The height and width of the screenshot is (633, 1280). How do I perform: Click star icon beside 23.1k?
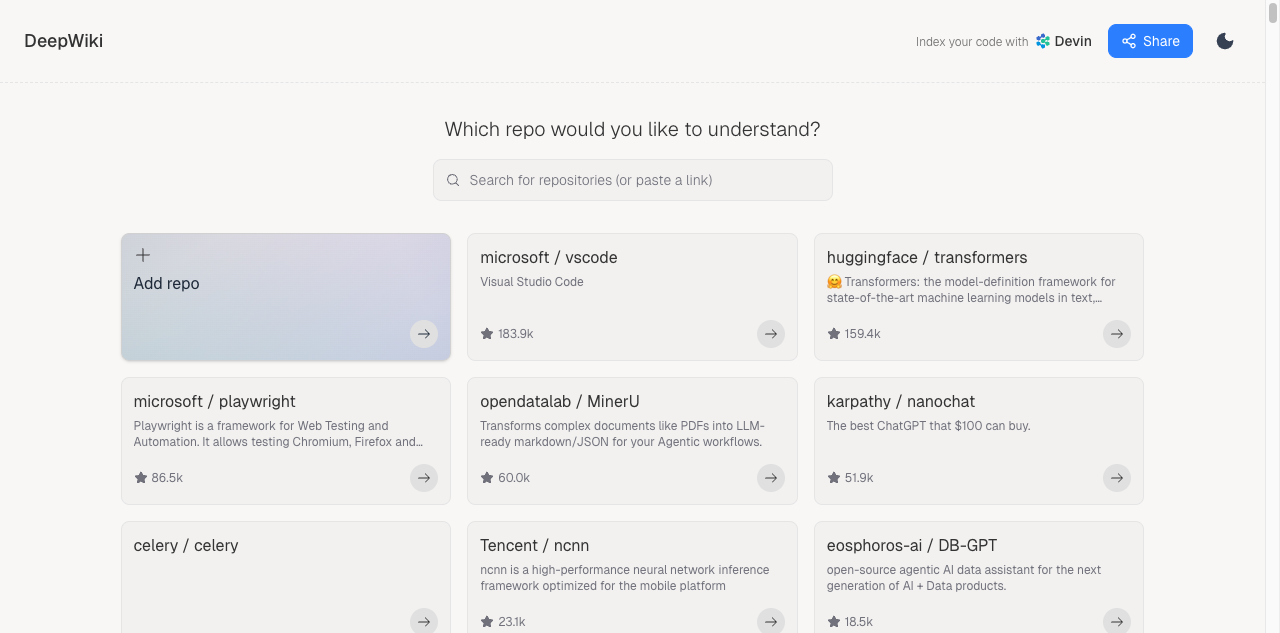pos(487,622)
